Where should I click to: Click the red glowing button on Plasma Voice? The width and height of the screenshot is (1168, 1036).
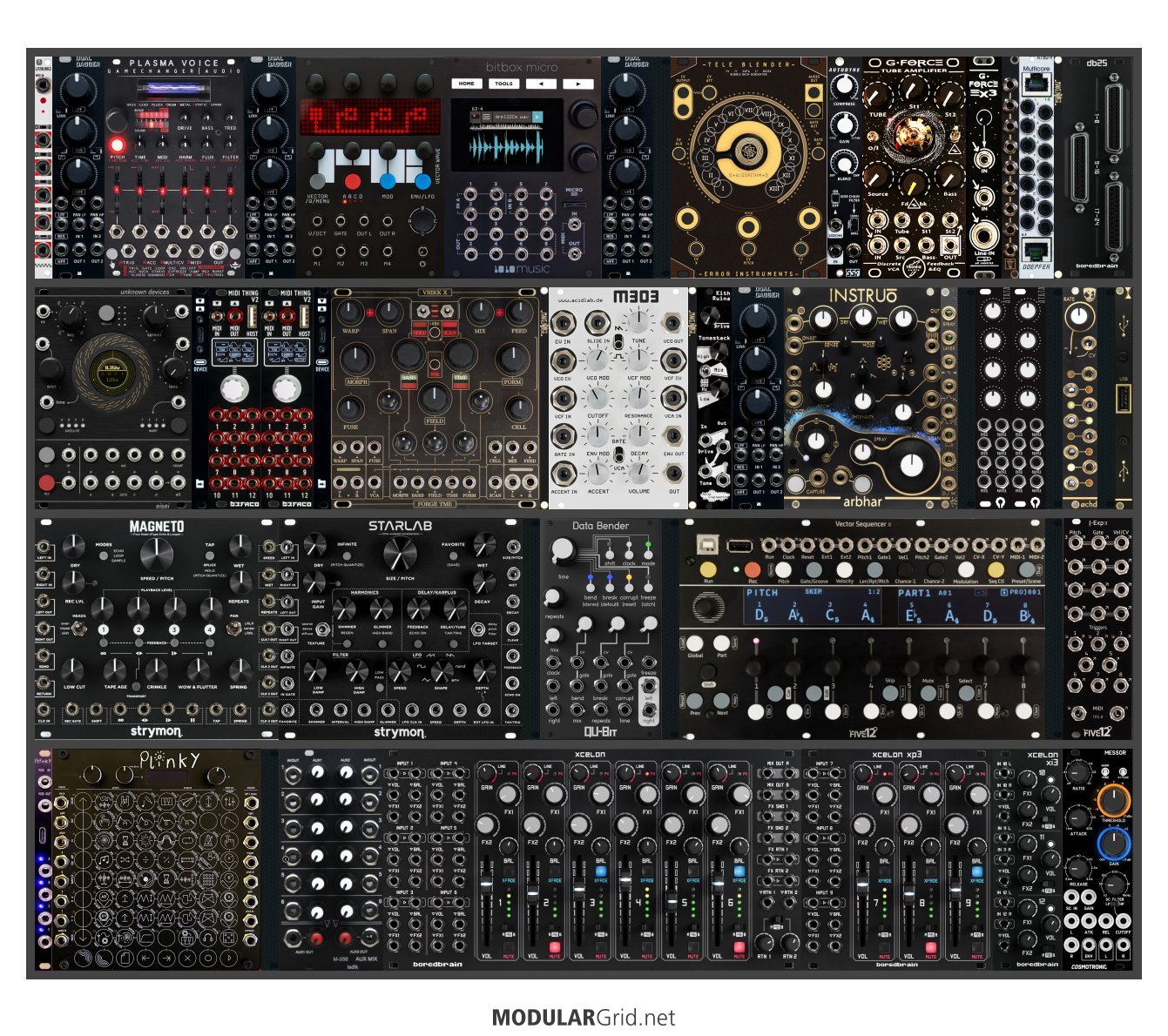coord(116,145)
